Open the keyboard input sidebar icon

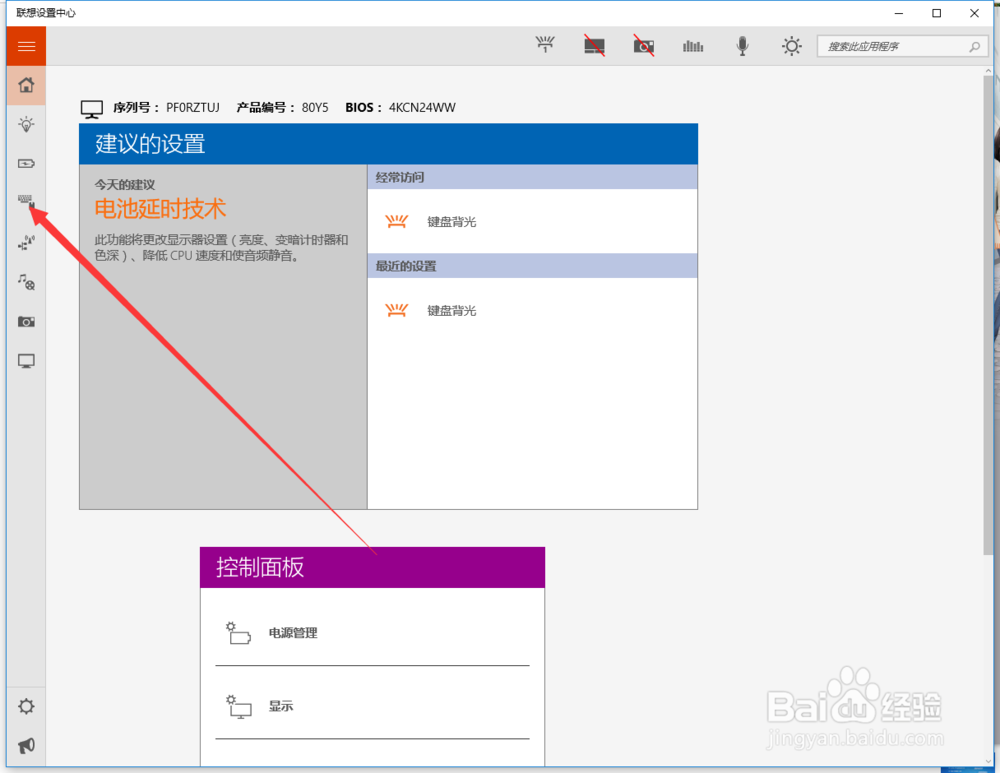tap(26, 202)
